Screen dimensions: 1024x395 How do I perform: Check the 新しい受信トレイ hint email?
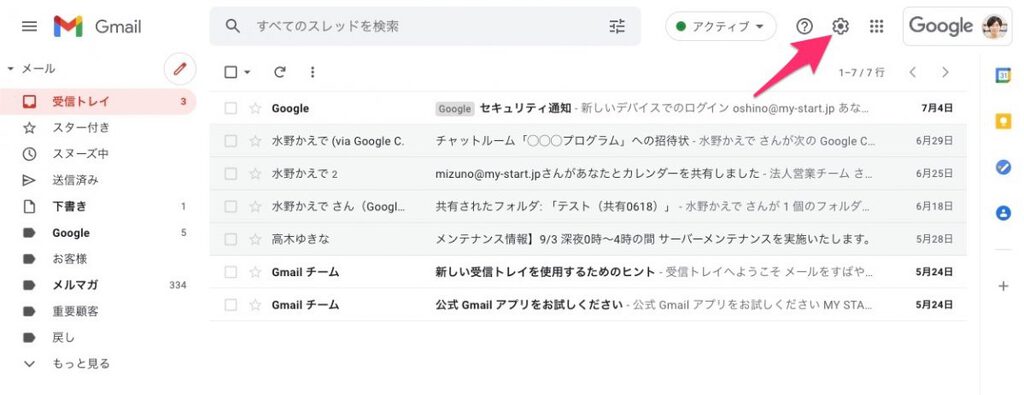pyautogui.click(x=231, y=272)
